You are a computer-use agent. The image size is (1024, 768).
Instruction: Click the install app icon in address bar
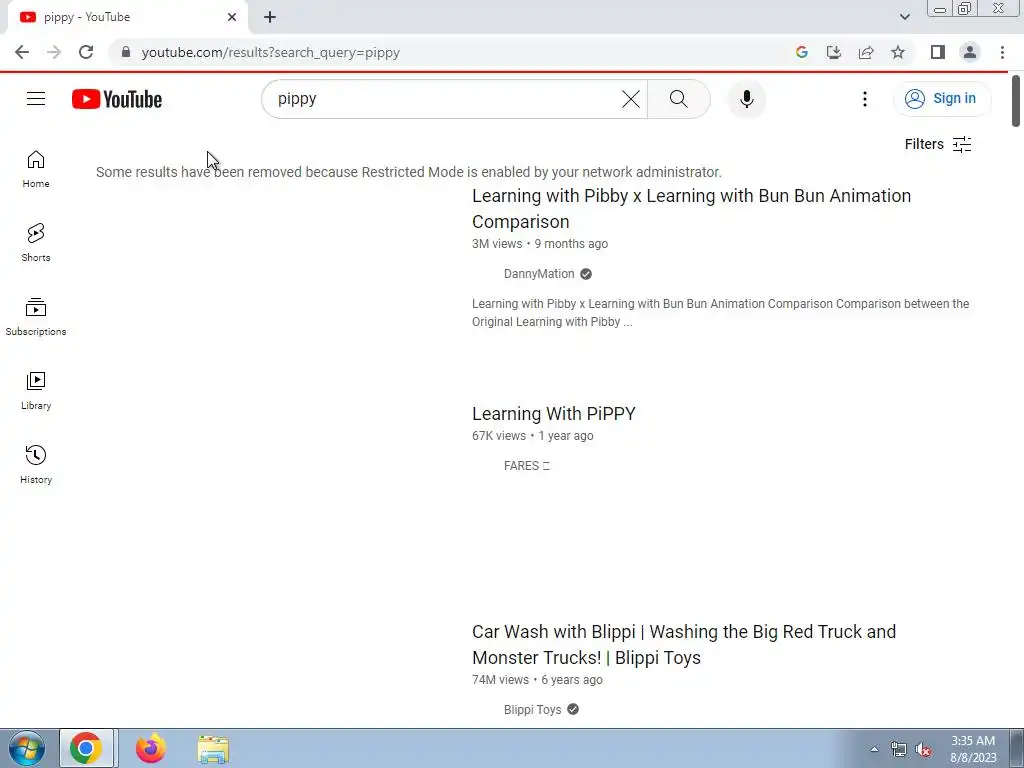(x=834, y=52)
